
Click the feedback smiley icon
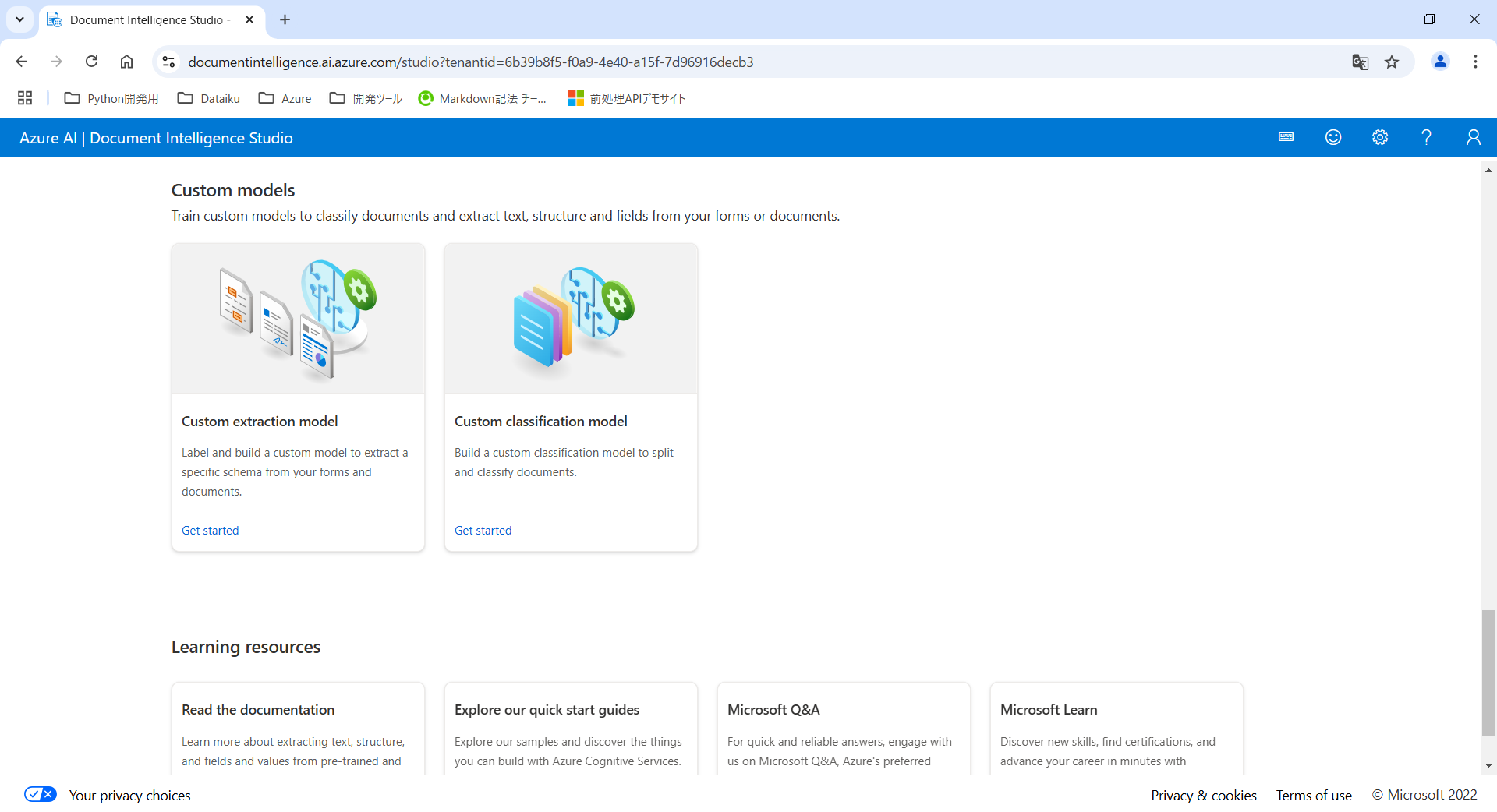(x=1333, y=137)
